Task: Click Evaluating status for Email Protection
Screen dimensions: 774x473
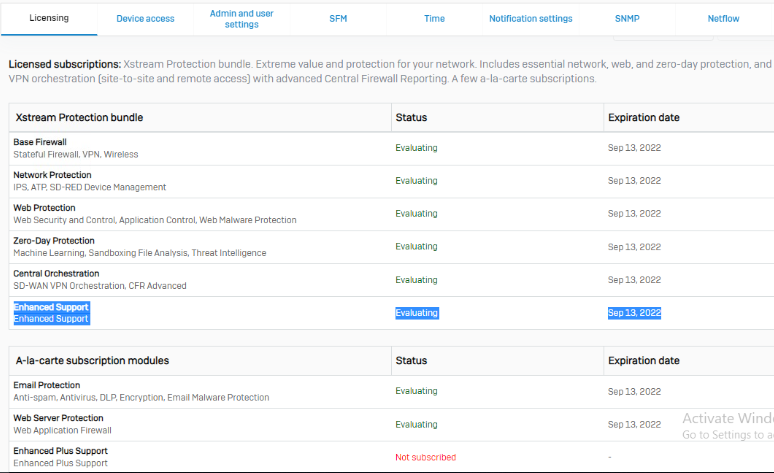Action: 416,391
